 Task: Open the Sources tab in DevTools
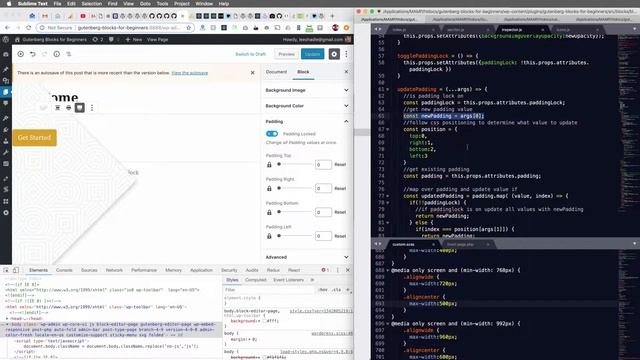(89, 270)
